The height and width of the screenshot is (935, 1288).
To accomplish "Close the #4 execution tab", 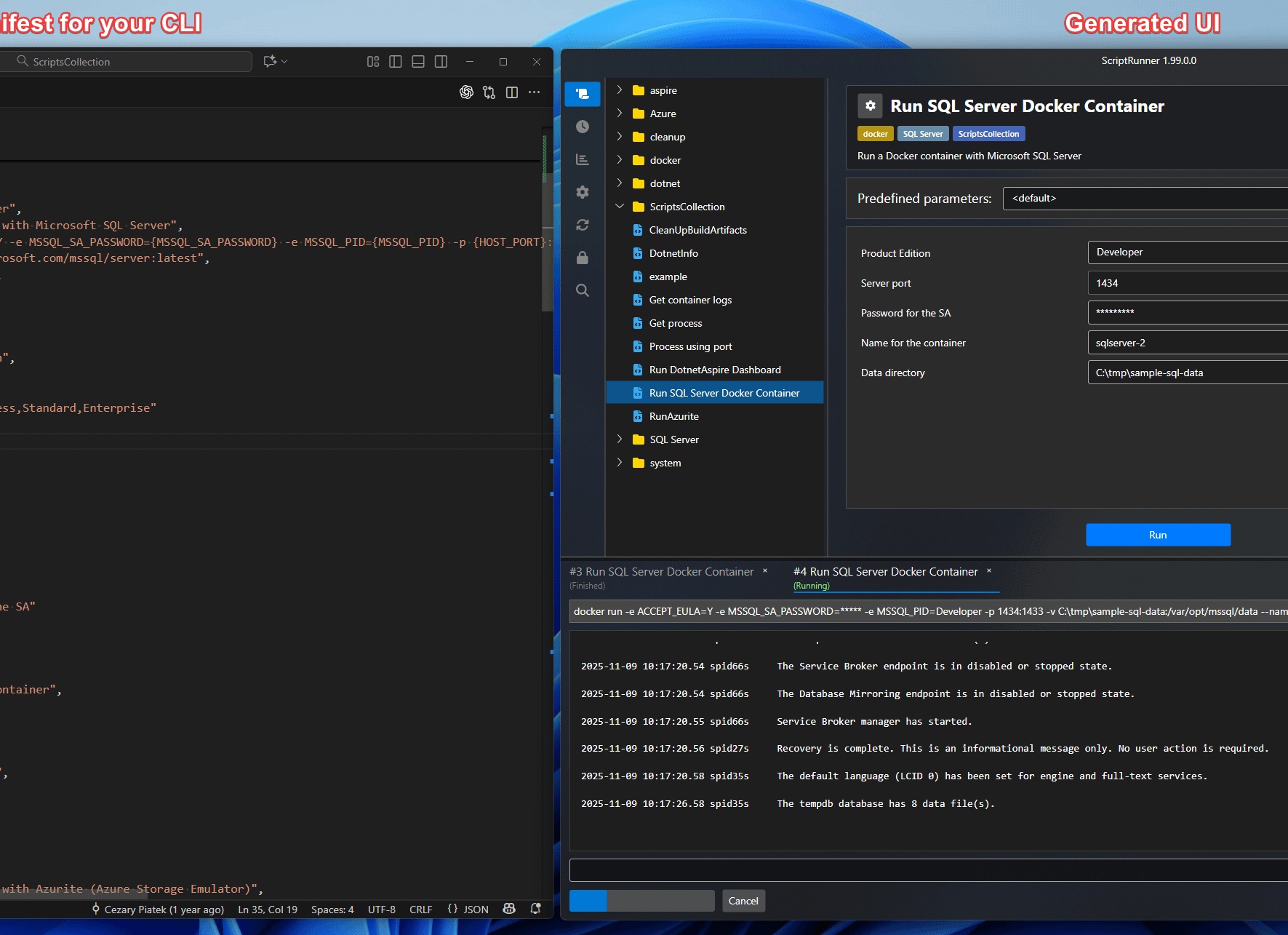I will pos(989,571).
